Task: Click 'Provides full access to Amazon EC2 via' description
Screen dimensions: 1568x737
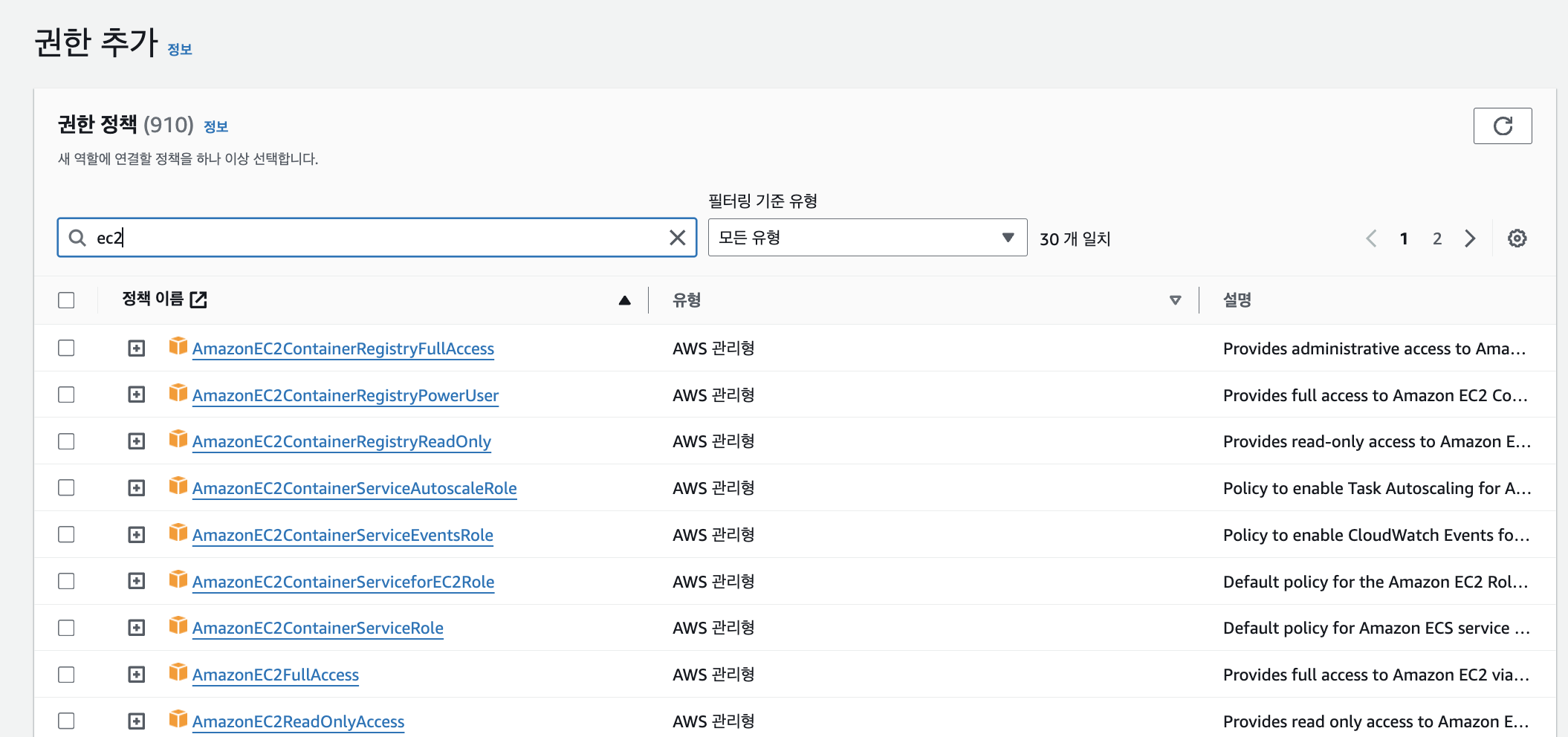Action: [1376, 675]
